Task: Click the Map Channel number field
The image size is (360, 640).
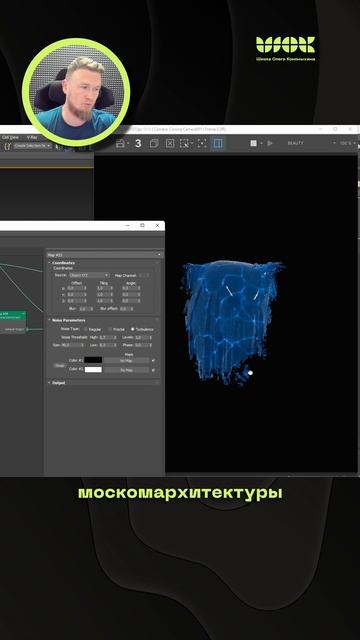Action: pos(144,276)
